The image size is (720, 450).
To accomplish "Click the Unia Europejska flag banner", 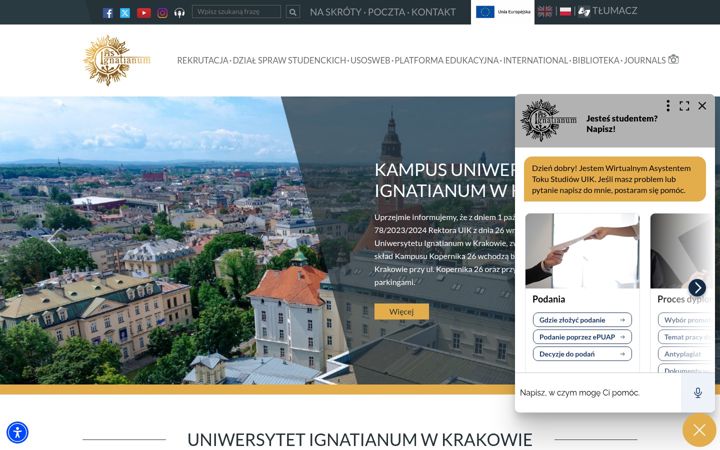I will coord(503,12).
